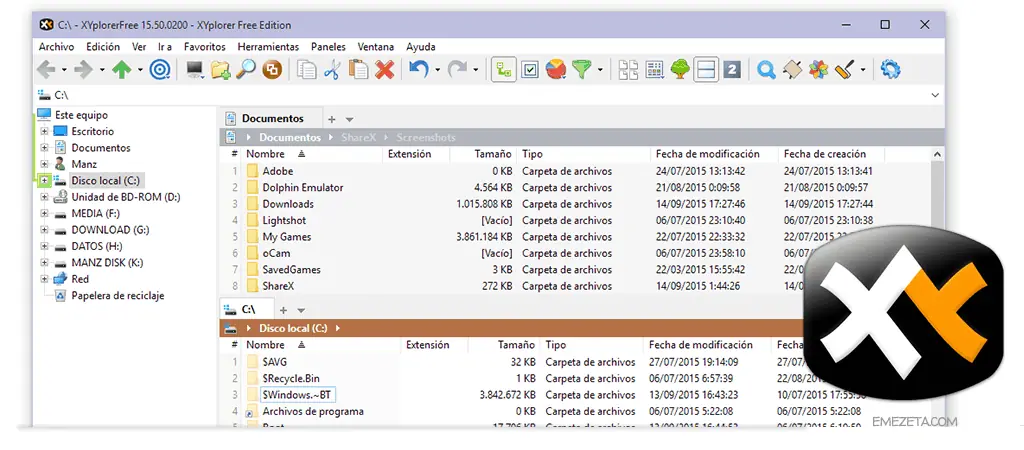This screenshot has width=1024, height=450.
Task: Click the red X Delete icon
Action: point(384,69)
